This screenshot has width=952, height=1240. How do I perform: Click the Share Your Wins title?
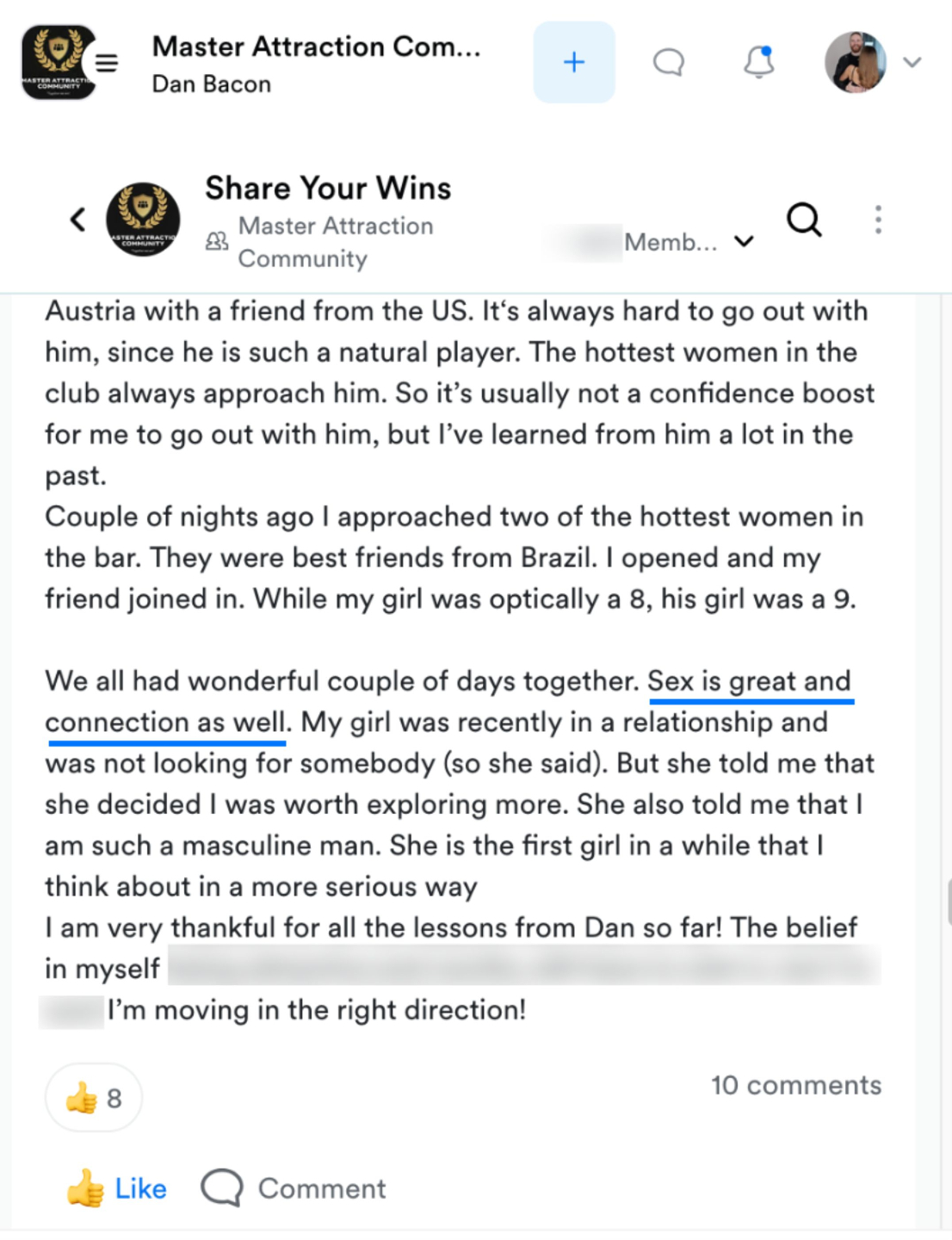tap(328, 188)
